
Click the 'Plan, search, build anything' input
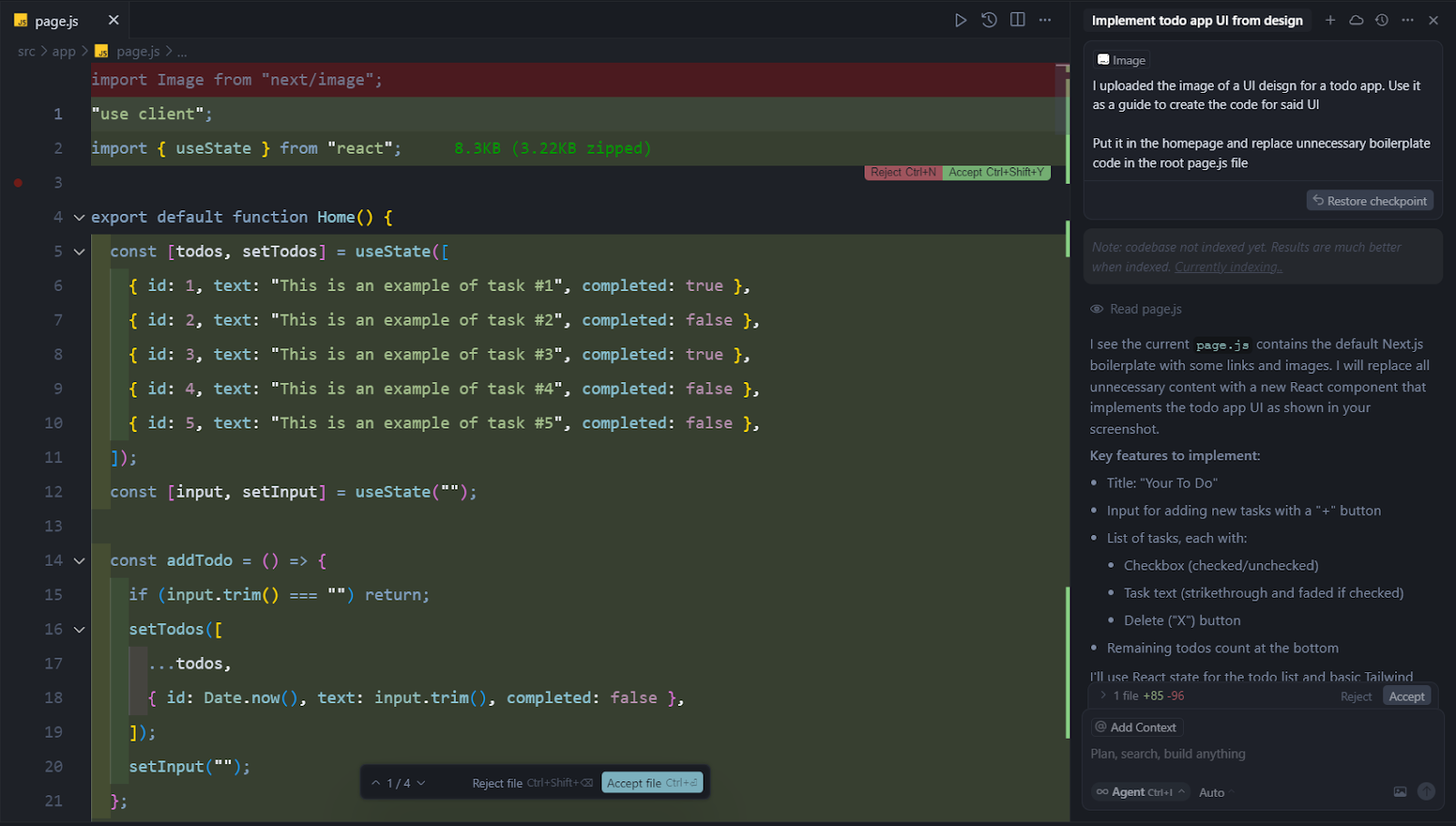pos(1168,753)
